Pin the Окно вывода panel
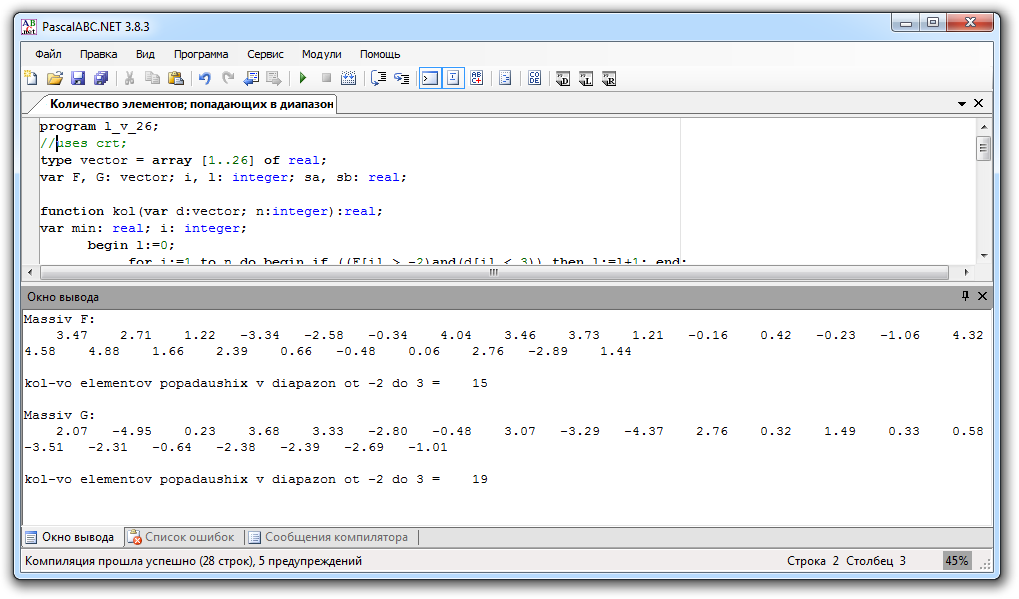The image size is (1019, 599). [x=965, y=297]
